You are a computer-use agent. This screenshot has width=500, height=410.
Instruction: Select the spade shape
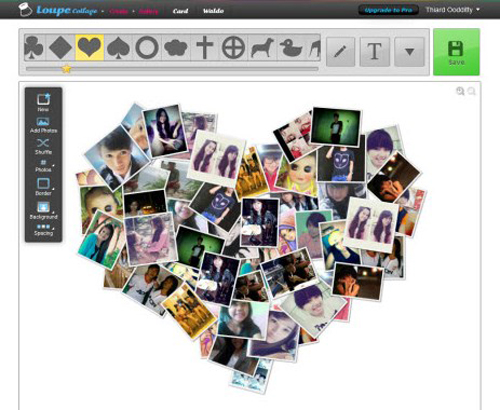[x=118, y=48]
